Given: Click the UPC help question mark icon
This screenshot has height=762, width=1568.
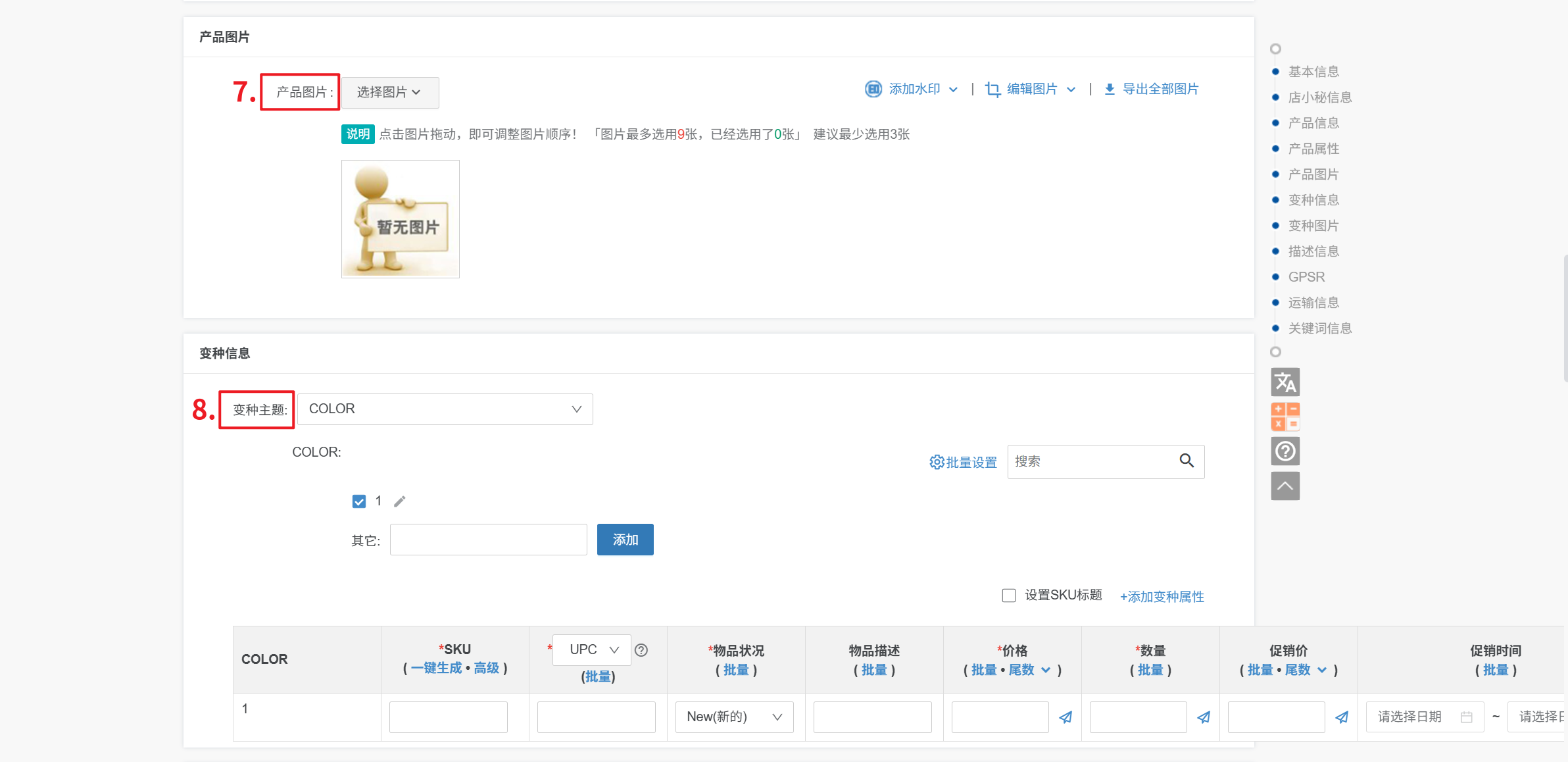Looking at the screenshot, I should point(641,650).
